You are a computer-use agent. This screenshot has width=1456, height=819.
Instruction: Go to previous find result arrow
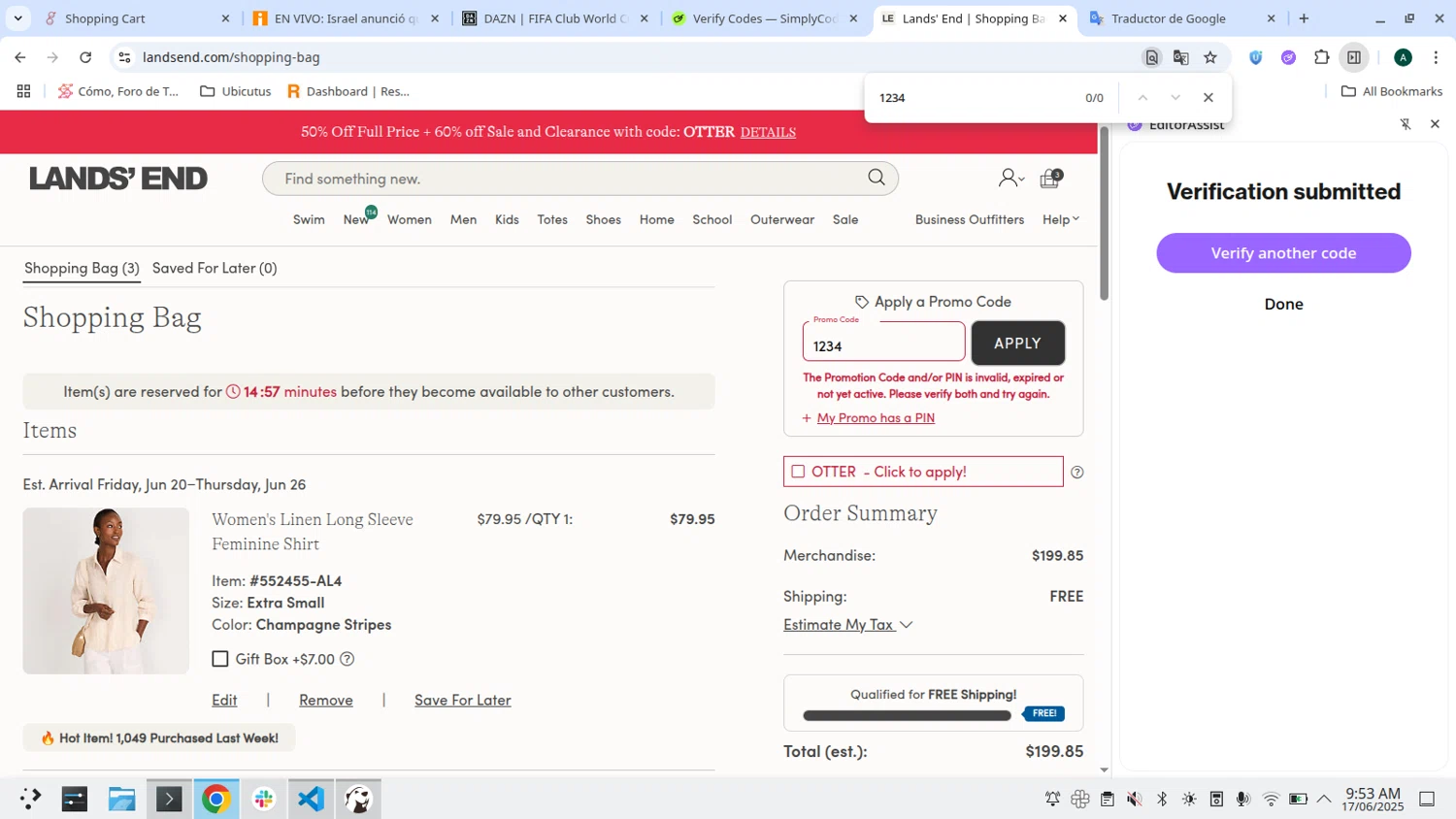pos(1142,98)
